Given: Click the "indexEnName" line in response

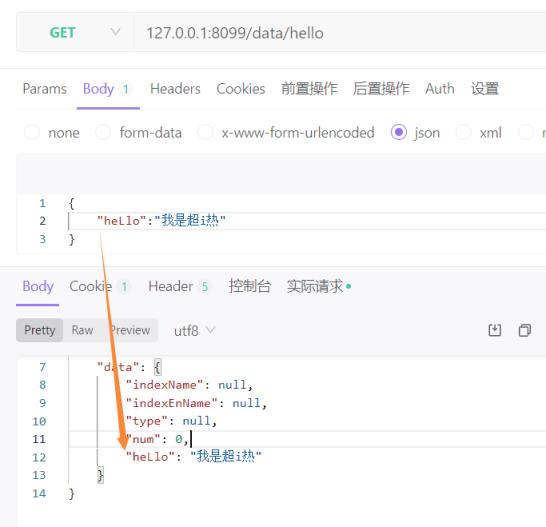Looking at the screenshot, I should tap(196, 403).
